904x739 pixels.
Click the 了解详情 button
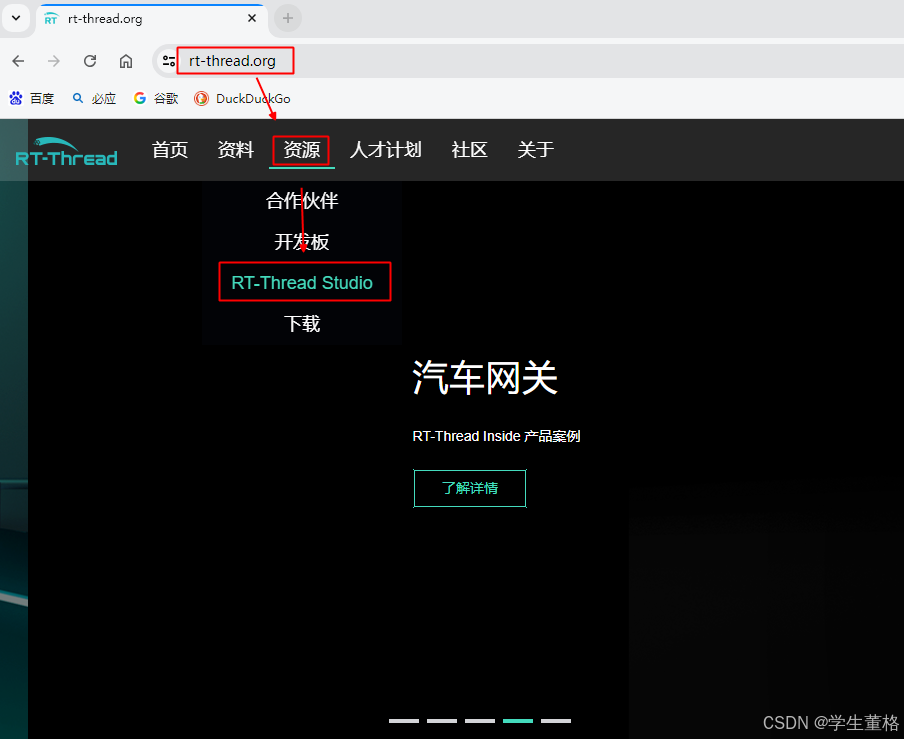pyautogui.click(x=470, y=488)
